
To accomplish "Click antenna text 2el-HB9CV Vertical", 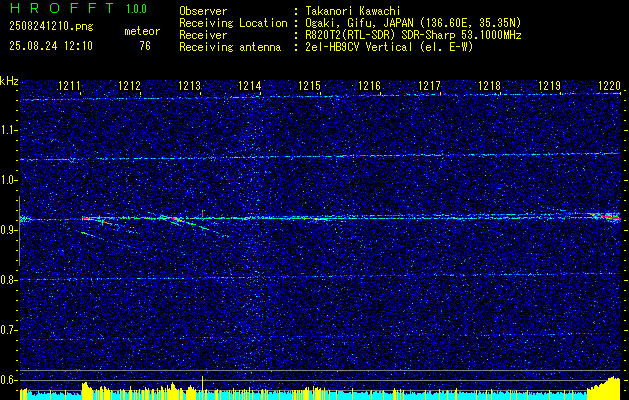I will (x=359, y=47).
